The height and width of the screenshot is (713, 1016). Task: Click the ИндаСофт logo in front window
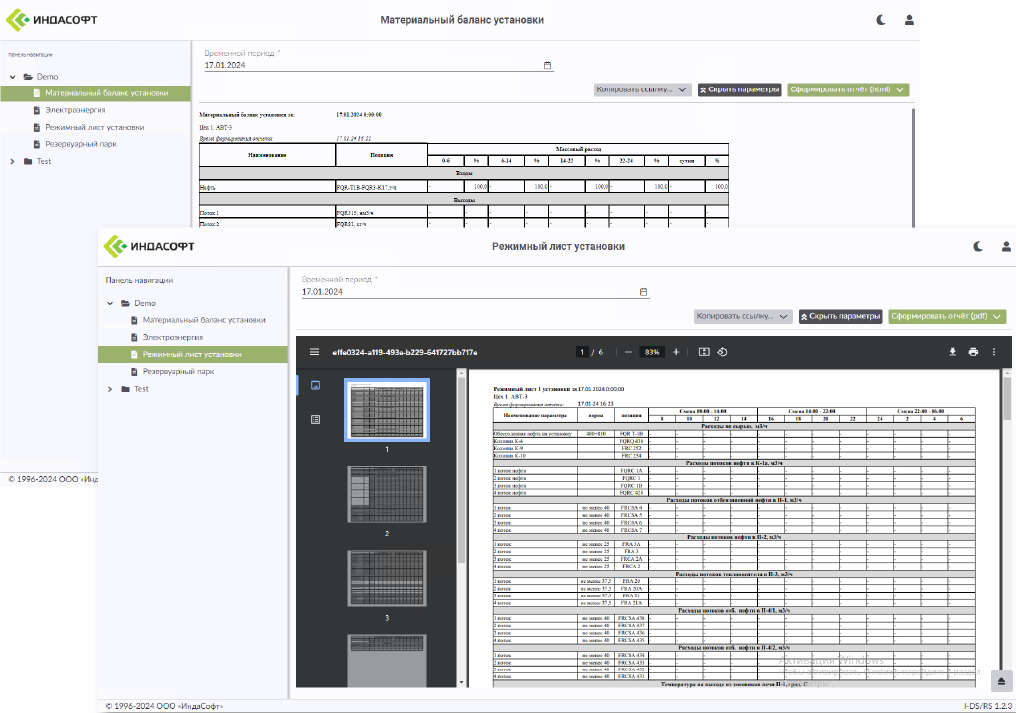pyautogui.click(x=149, y=246)
